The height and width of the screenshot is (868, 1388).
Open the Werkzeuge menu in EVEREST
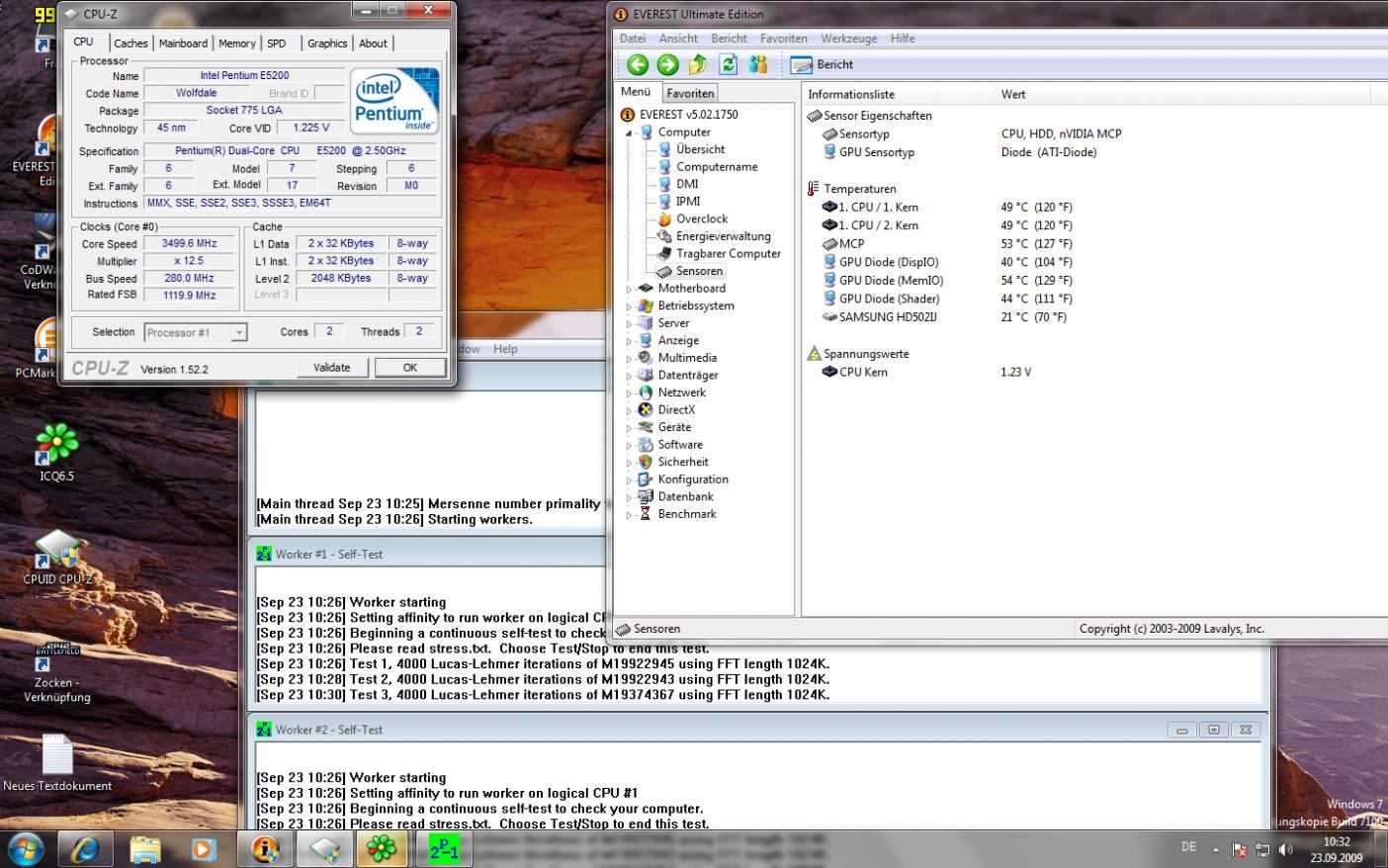click(x=848, y=39)
